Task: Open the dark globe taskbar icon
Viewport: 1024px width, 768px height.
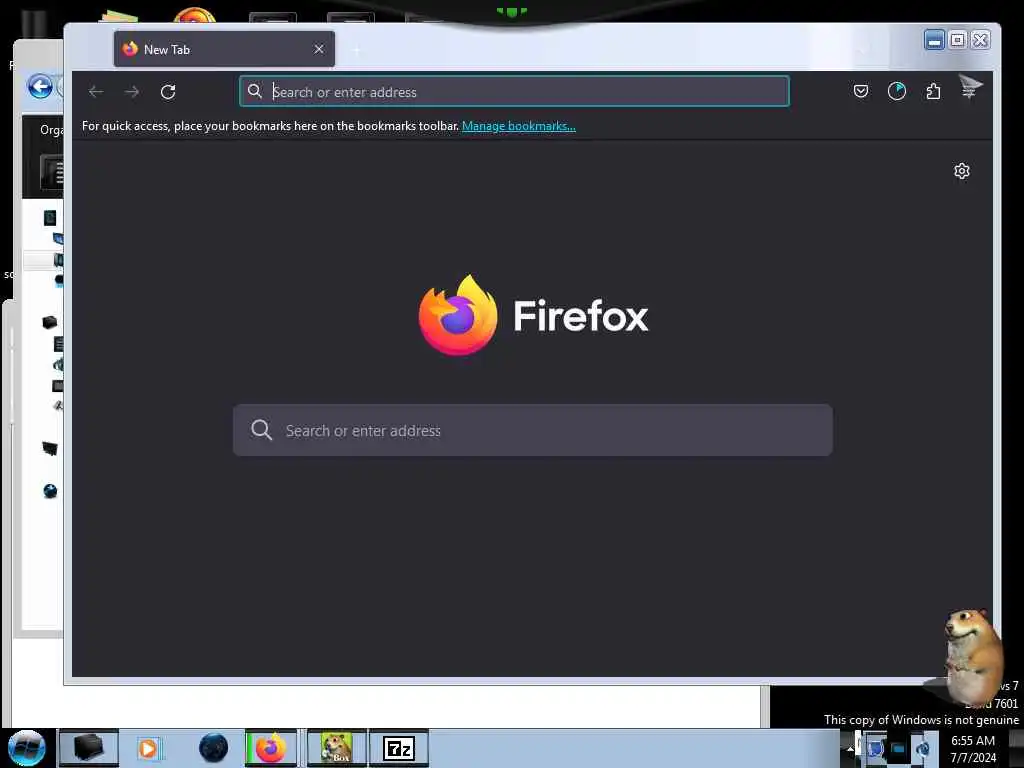Action: click(x=214, y=748)
